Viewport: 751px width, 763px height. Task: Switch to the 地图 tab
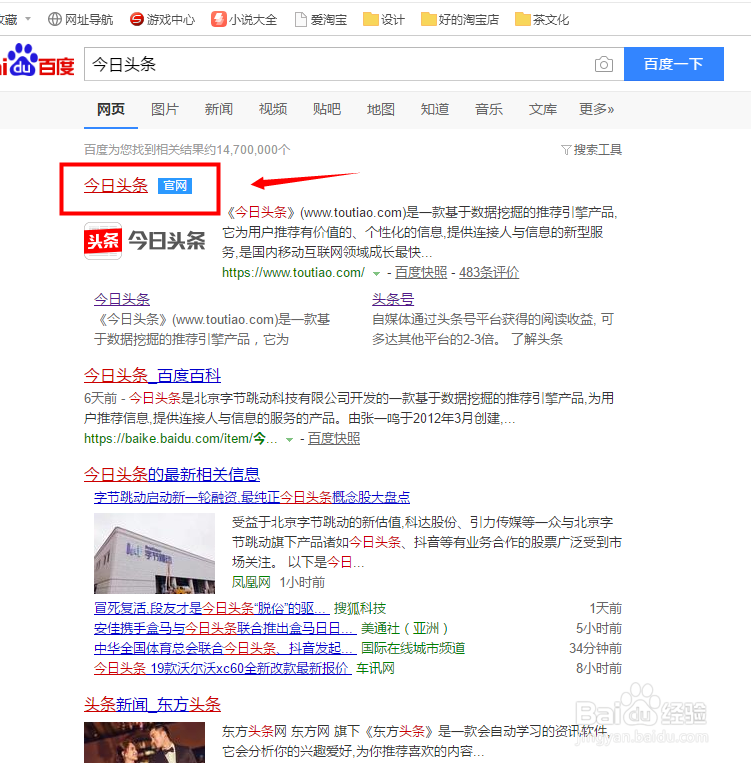(x=381, y=109)
